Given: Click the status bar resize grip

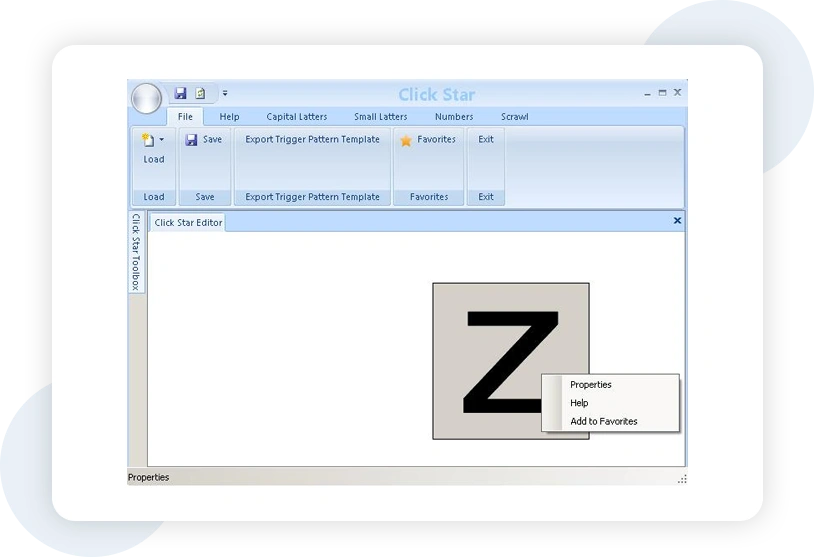Looking at the screenshot, I should click(x=682, y=479).
